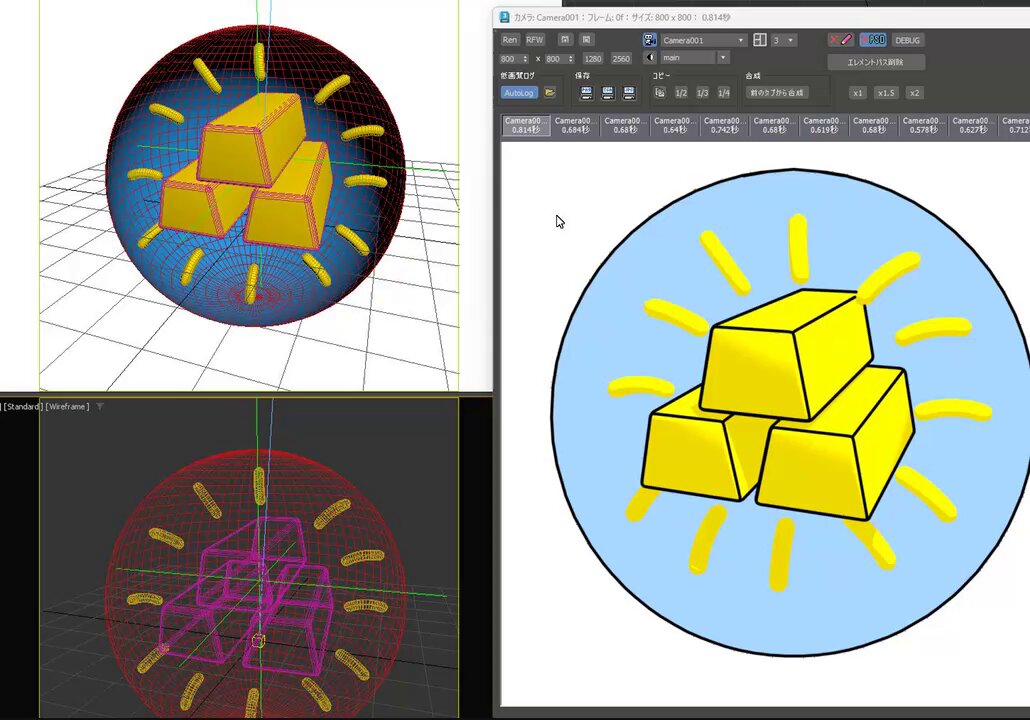Select the render tab showing 0.619秒
1030x720 pixels.
[x=824, y=125]
